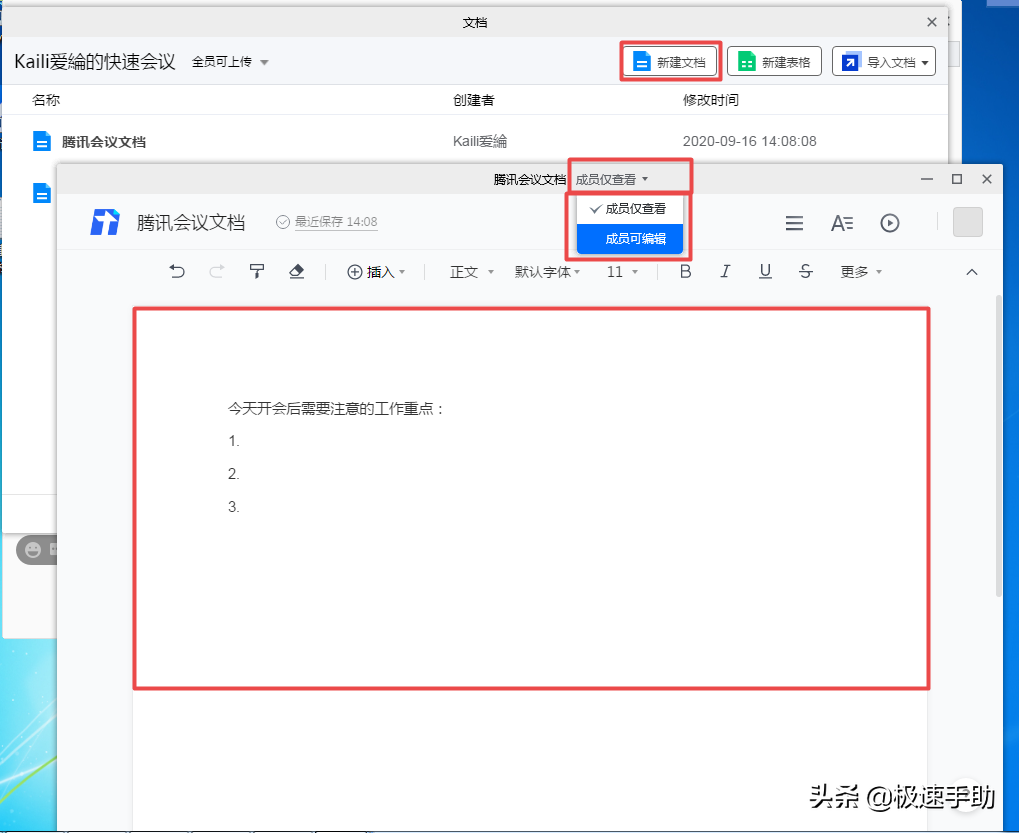Click the text format (A) icon in header

842,223
